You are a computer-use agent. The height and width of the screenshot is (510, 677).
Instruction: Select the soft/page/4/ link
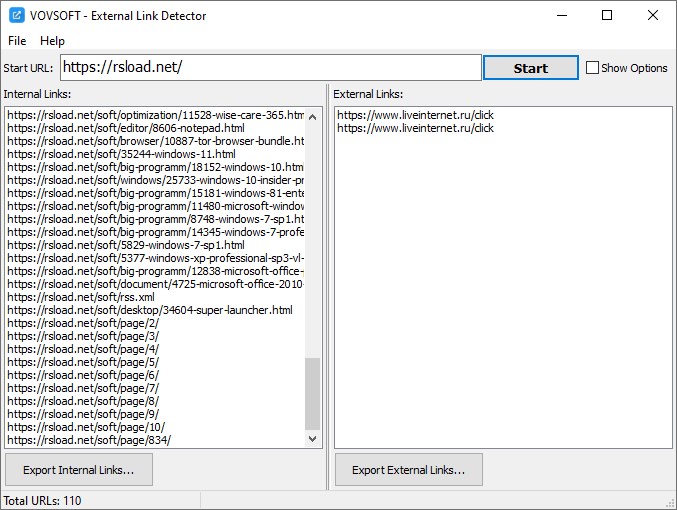83,349
